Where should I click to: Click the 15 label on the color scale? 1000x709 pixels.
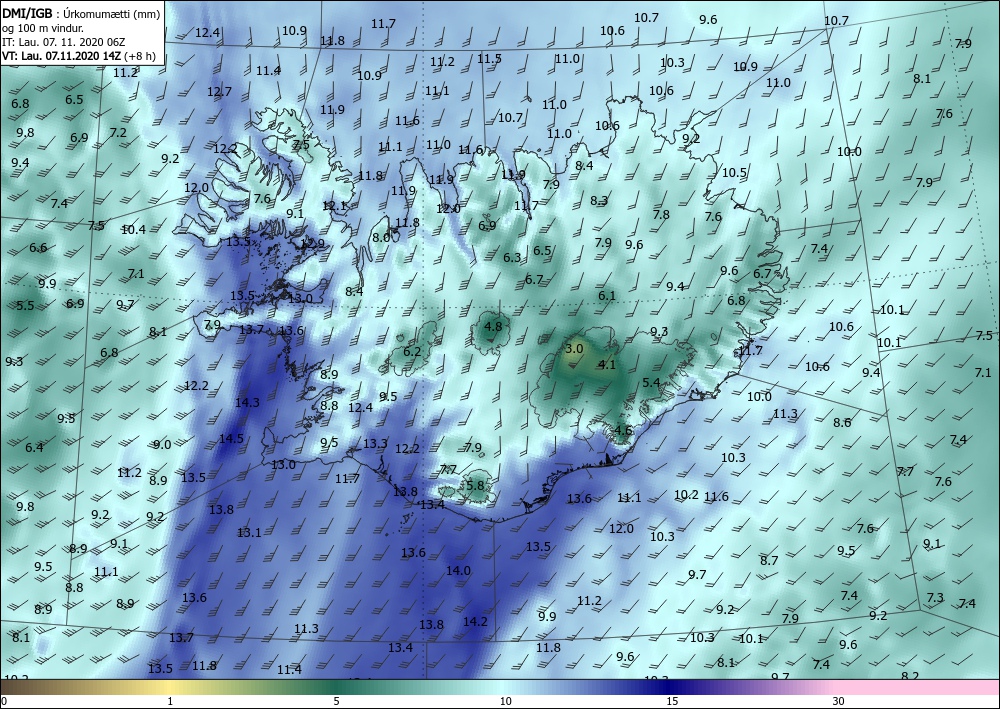pyautogui.click(x=672, y=701)
